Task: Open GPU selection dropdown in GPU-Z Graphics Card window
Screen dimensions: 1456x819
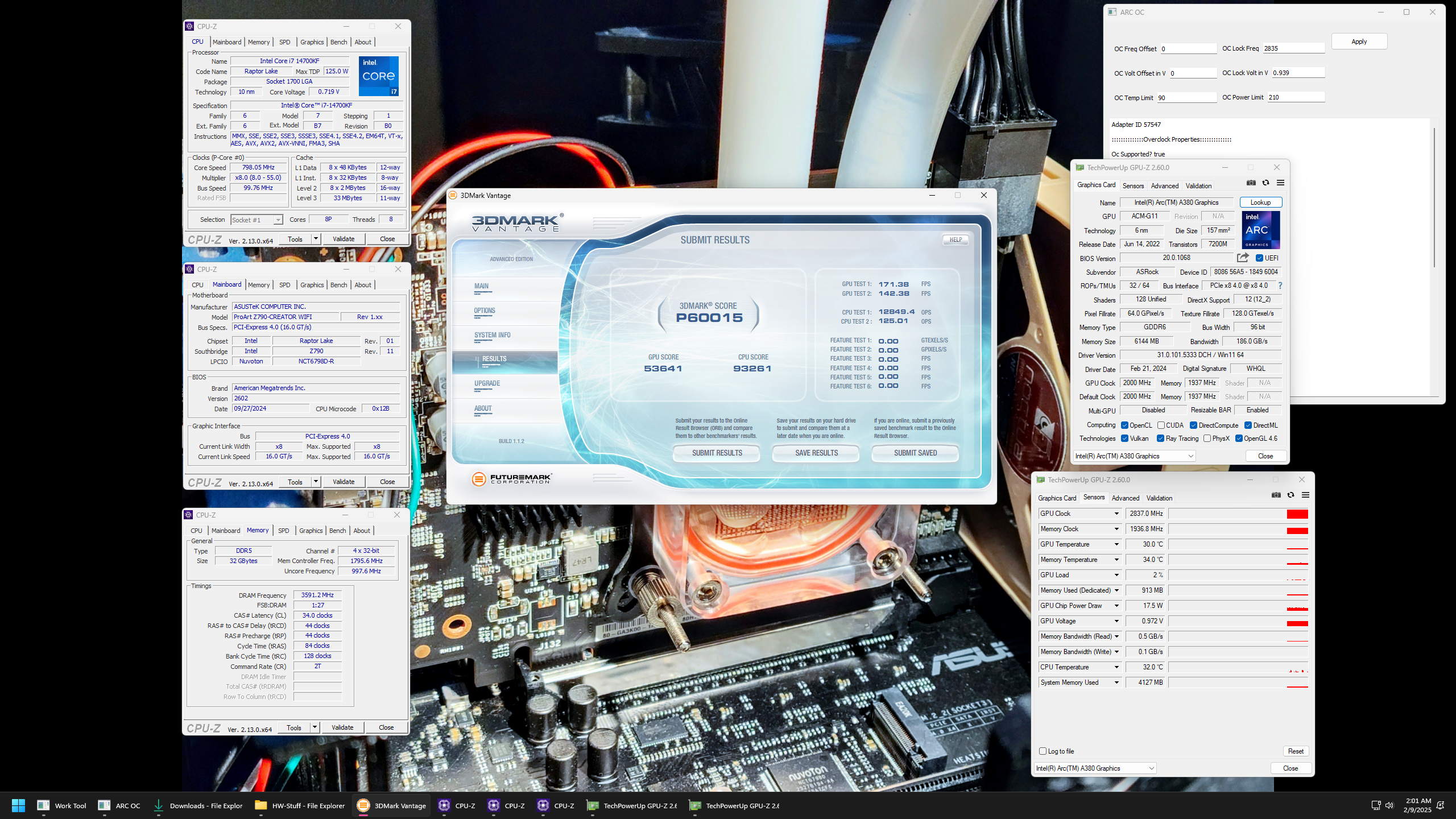Action: [1134, 456]
